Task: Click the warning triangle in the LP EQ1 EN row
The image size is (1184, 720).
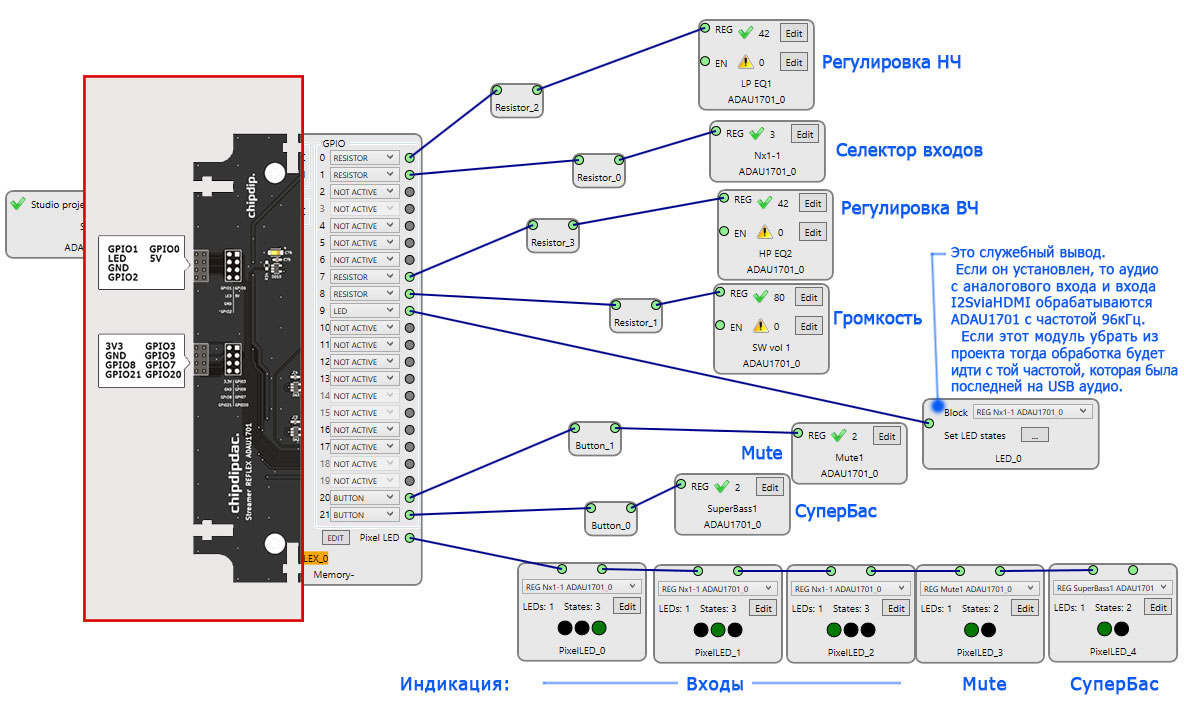Action: 743,63
